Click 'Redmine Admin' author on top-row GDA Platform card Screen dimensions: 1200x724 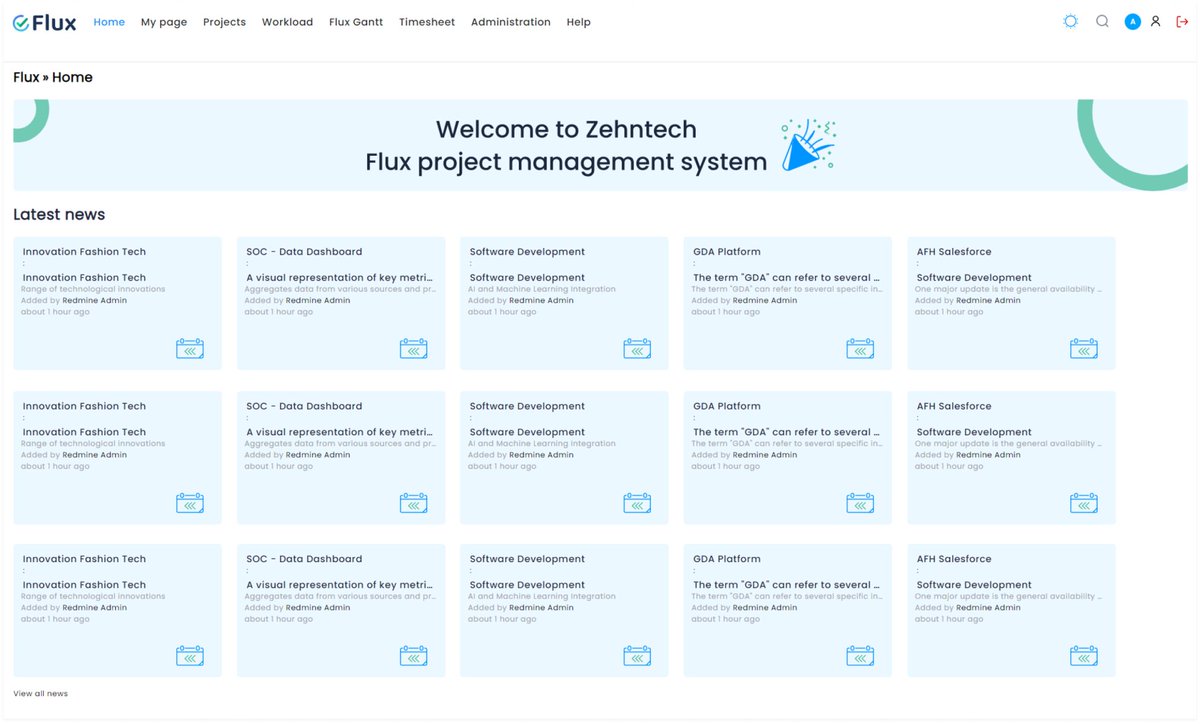tap(764, 300)
